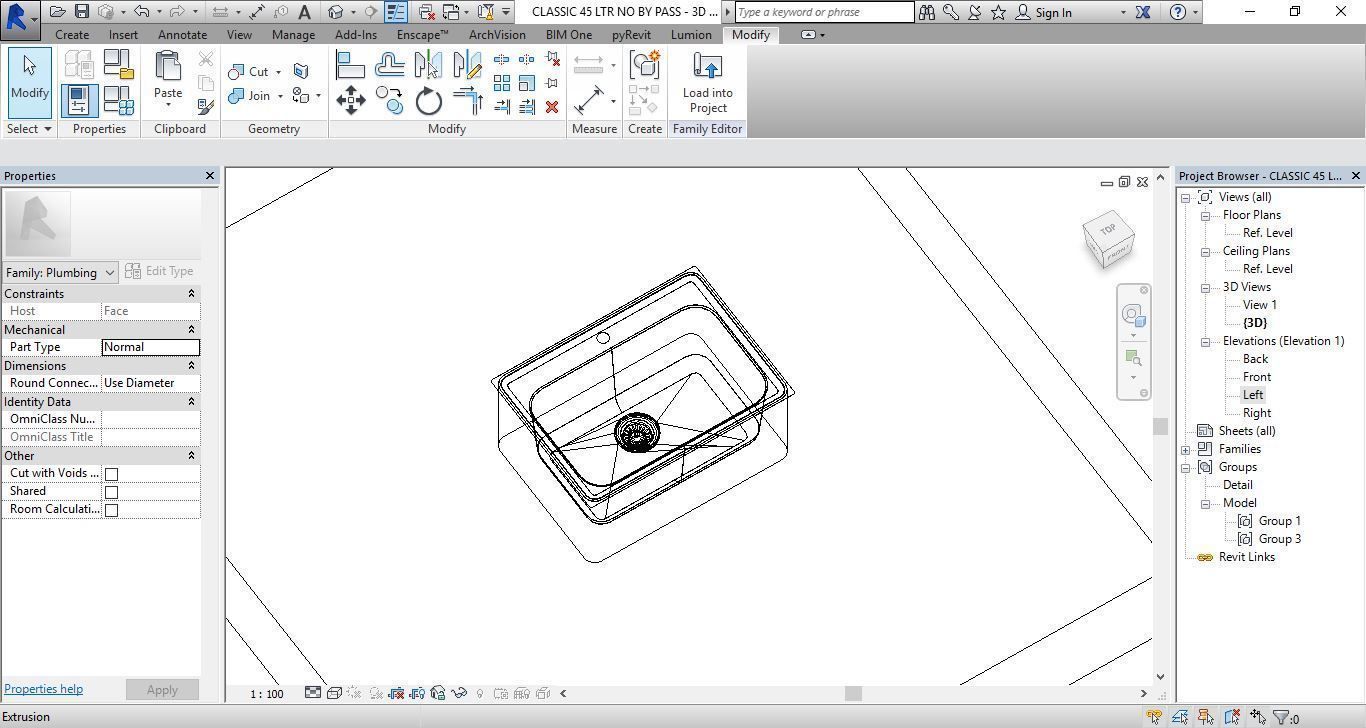Image resolution: width=1366 pixels, height=728 pixels.
Task: Open the Cut geometry dropdown arrow
Action: 279,72
